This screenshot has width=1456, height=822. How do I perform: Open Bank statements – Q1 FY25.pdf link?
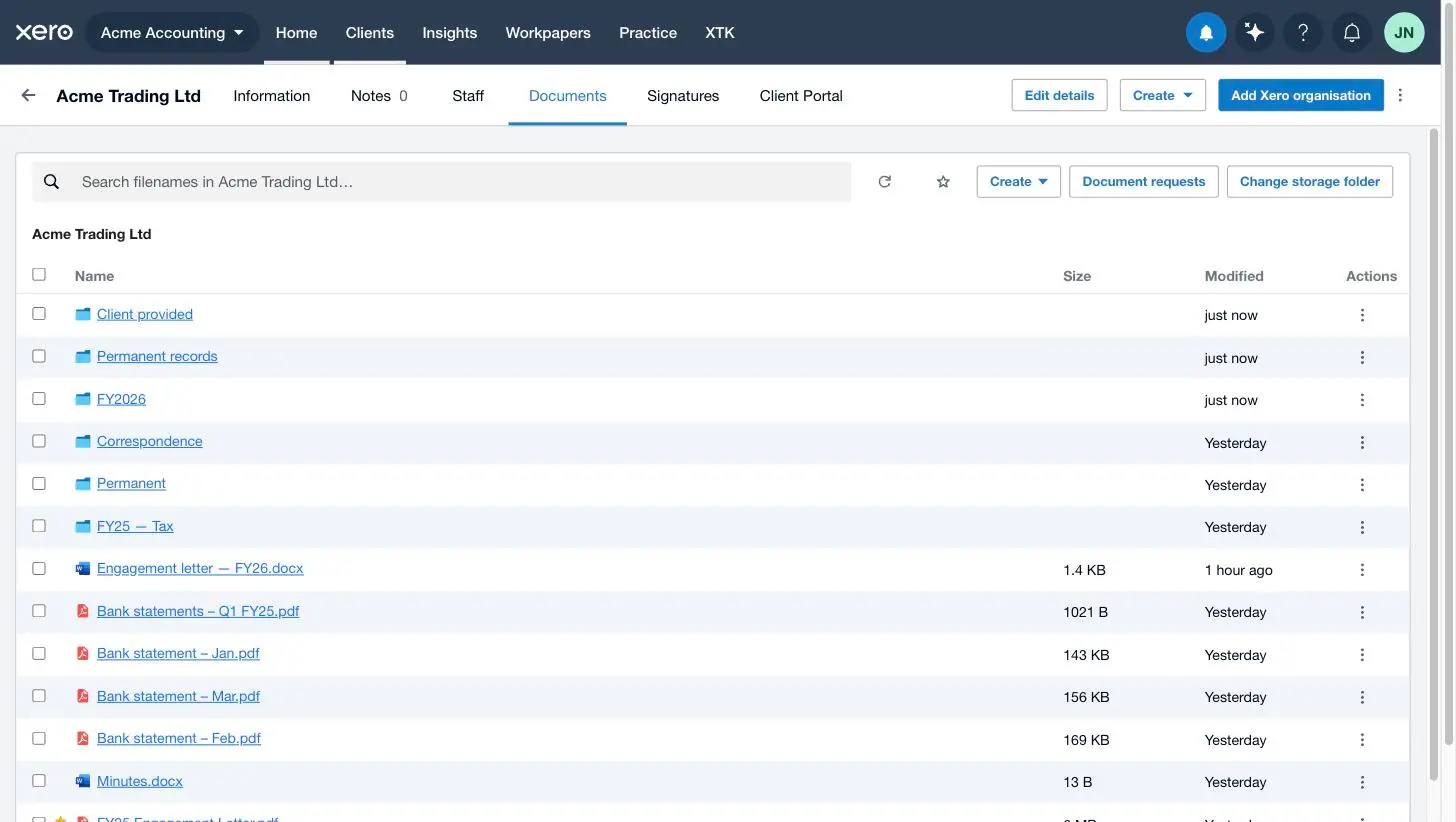tap(198, 611)
